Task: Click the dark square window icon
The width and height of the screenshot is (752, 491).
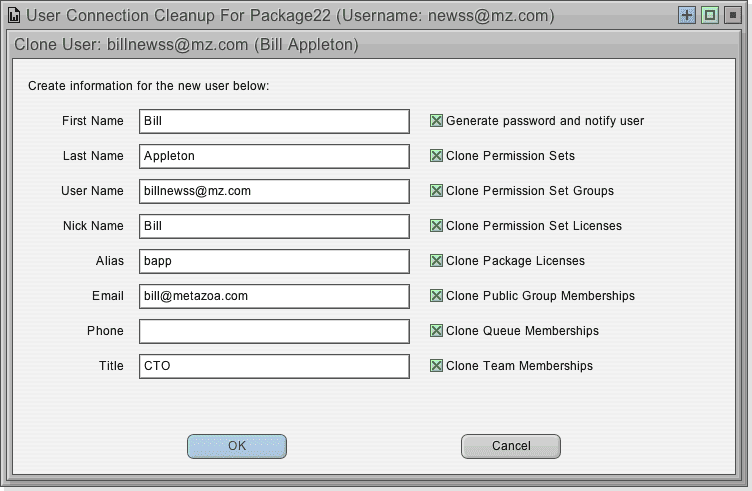Action: 733,15
